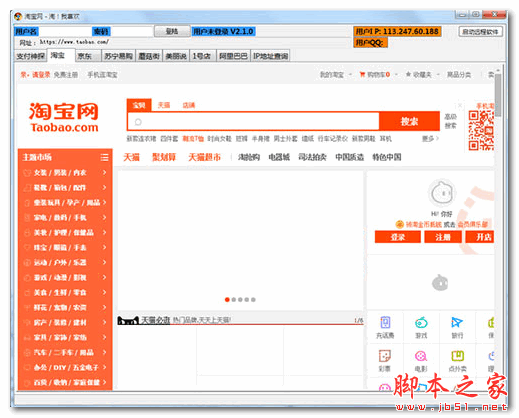Viewport: 519px width, 418px height.
Task: Click the 收藏夹 star icon
Action: point(408,74)
